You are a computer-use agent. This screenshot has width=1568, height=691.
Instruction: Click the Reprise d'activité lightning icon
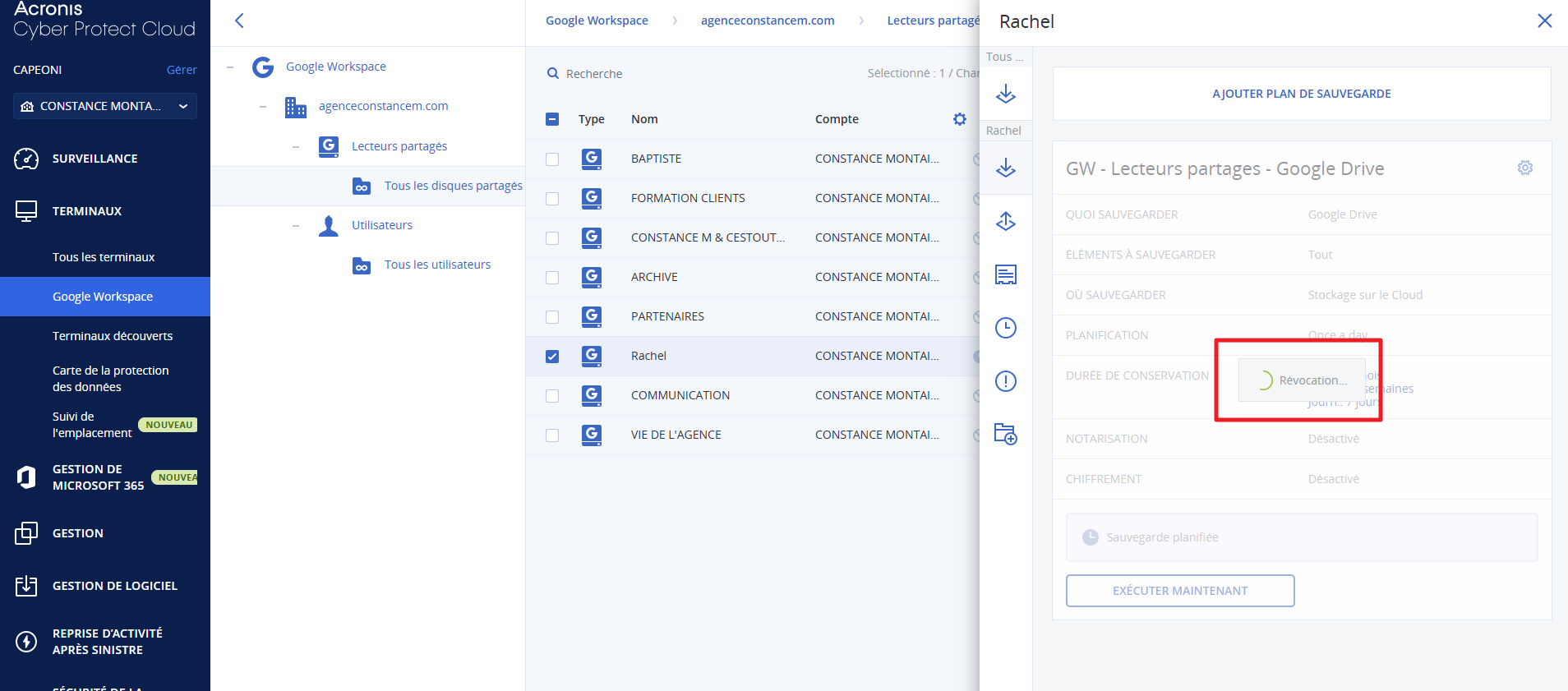(26, 642)
